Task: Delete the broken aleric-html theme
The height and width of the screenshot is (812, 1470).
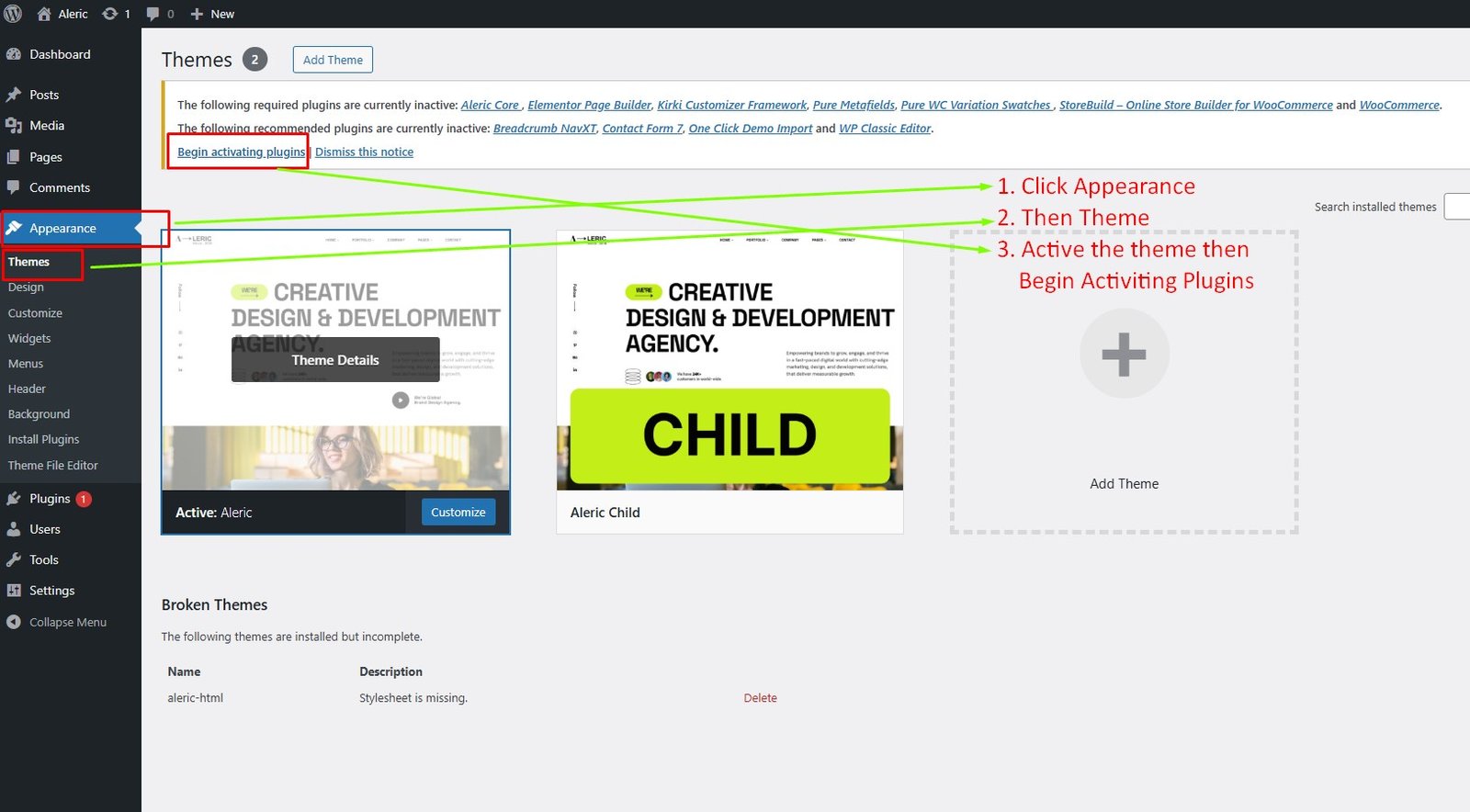Action: 760,698
